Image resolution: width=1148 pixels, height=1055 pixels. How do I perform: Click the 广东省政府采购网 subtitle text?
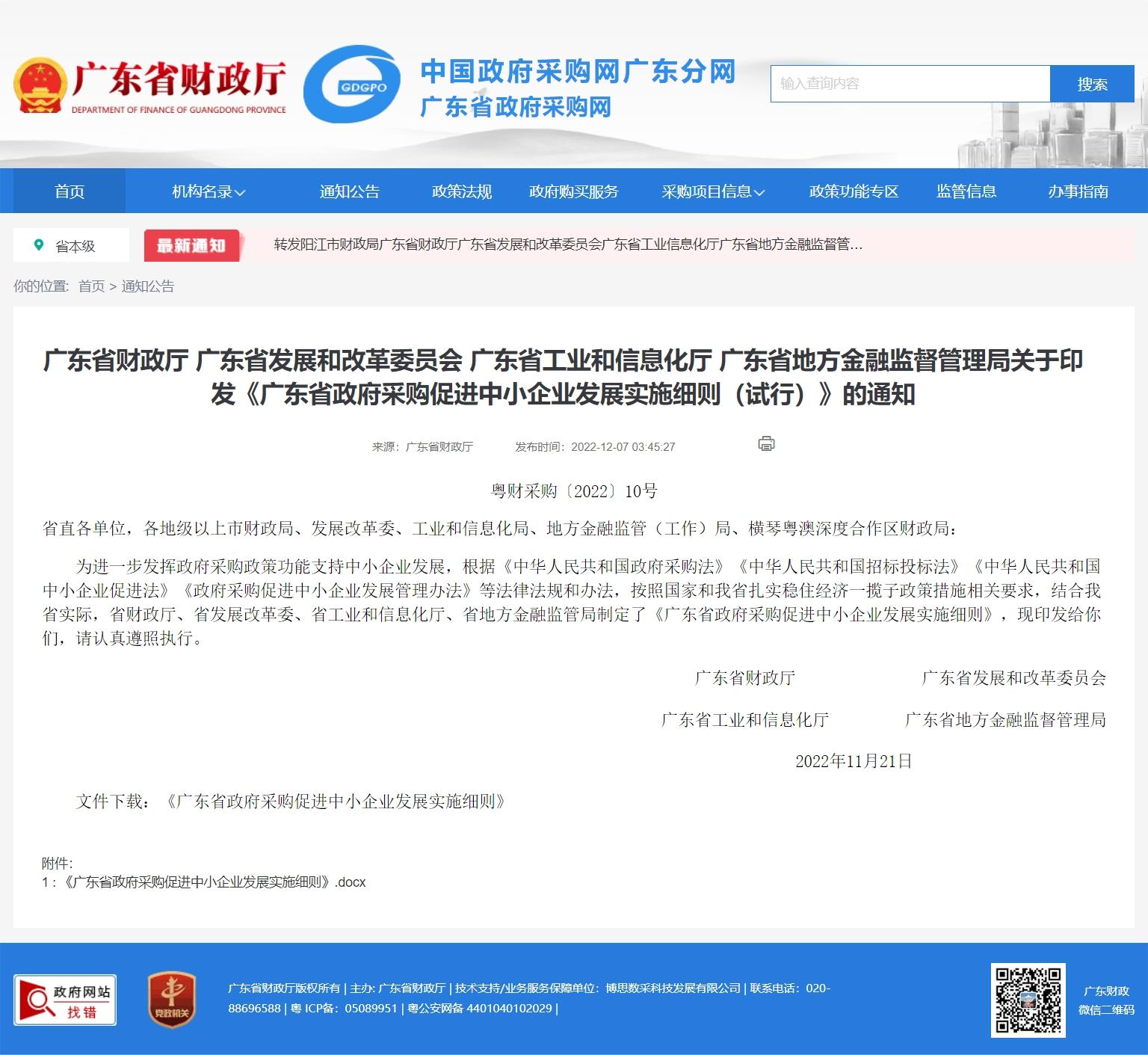tap(516, 107)
